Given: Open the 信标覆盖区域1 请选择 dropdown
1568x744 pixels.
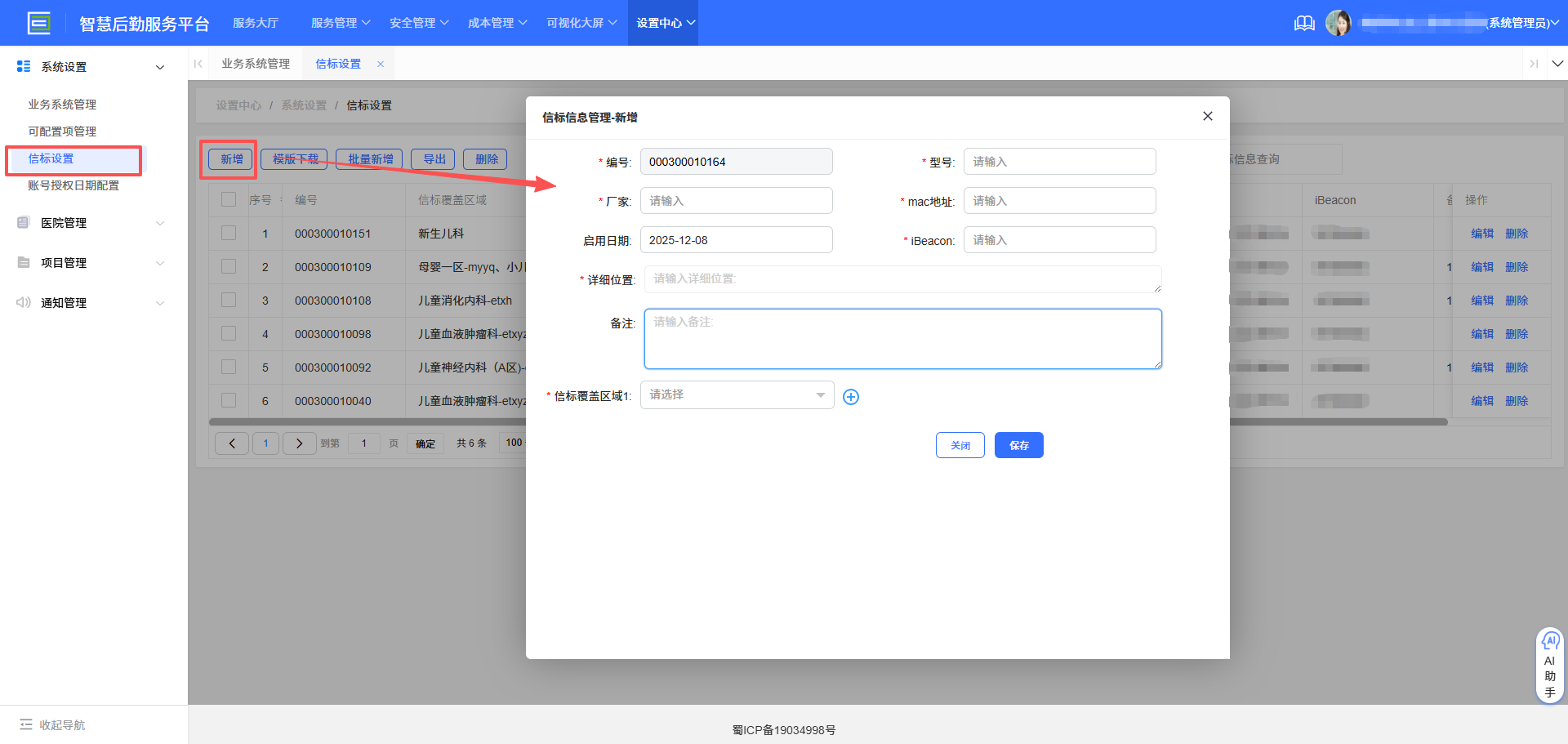Looking at the screenshot, I should (736, 394).
